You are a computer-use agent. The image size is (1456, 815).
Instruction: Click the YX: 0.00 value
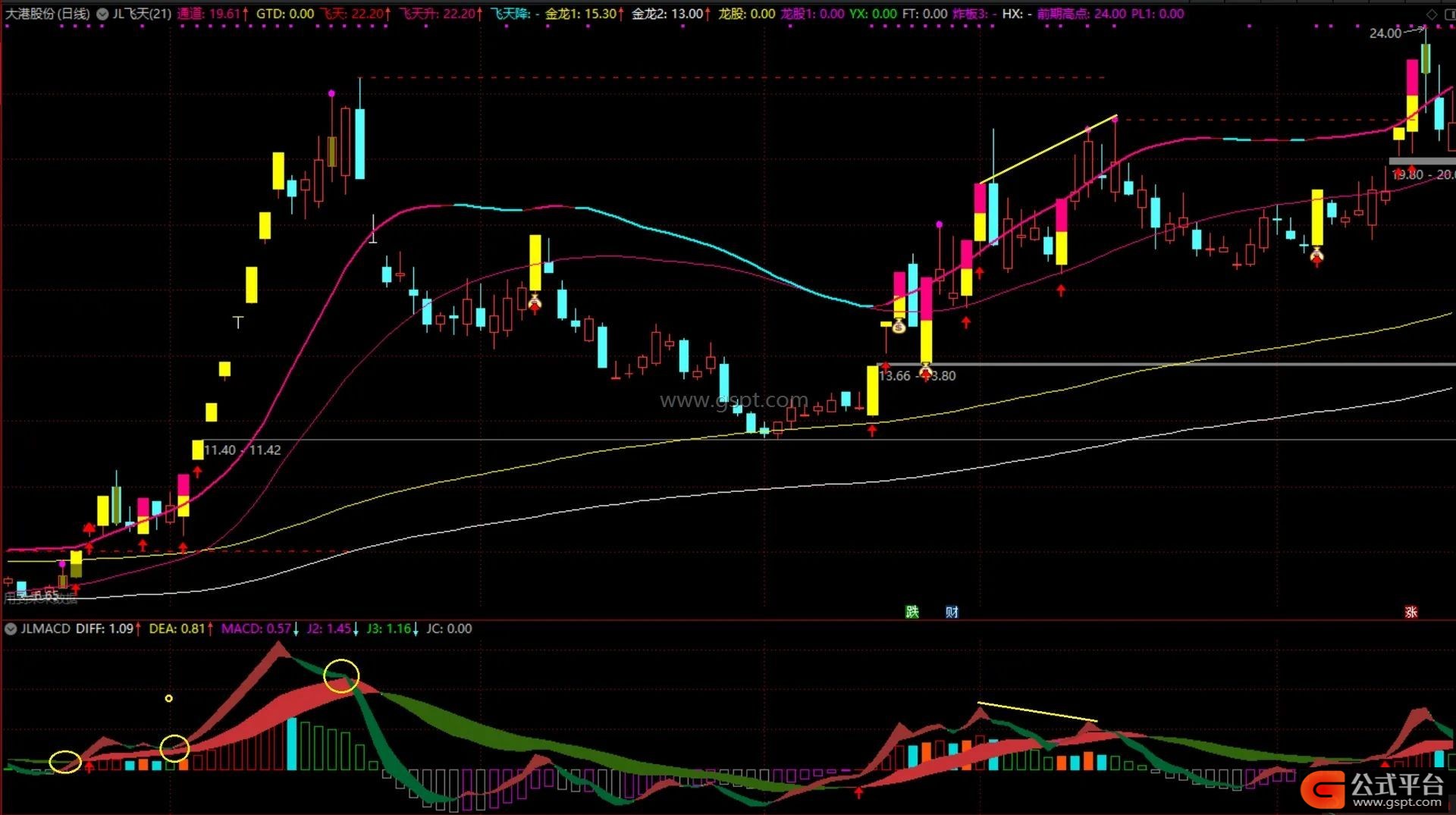(x=873, y=14)
